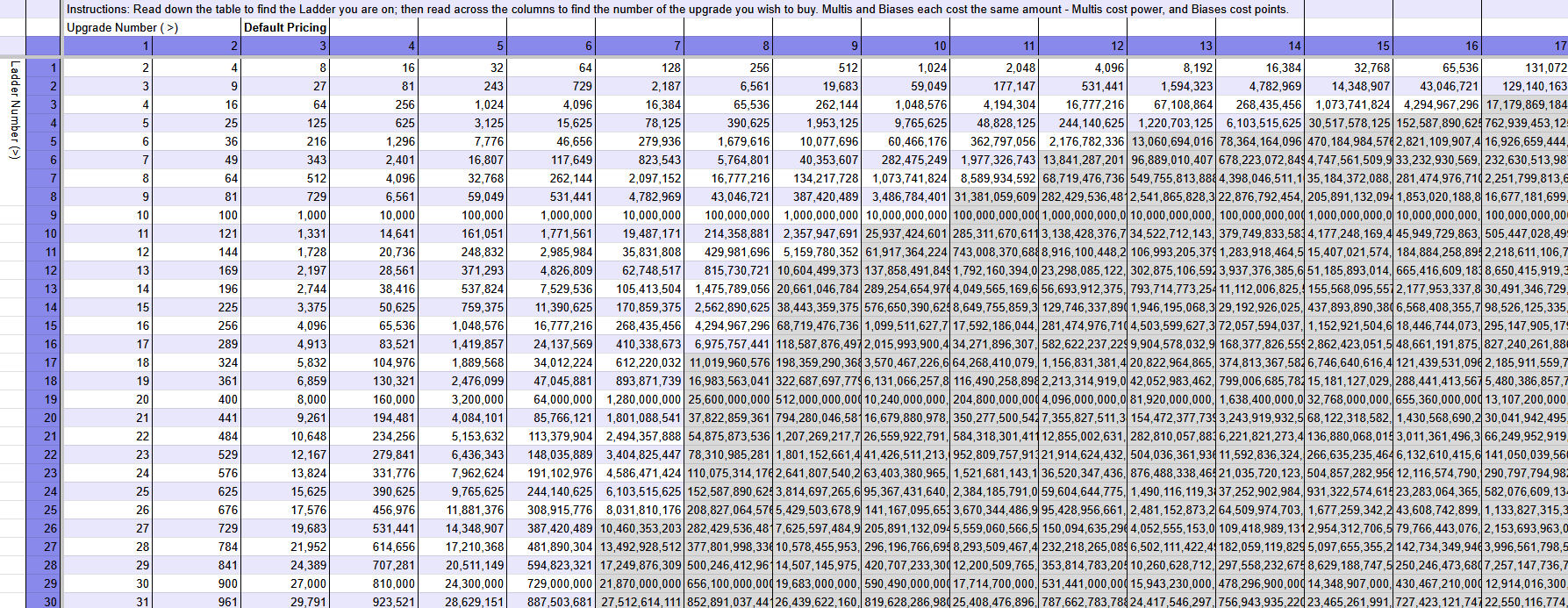Click the 'Upgrade Number ( >)' label cell
Screen dimensions: 1568x608
click(153, 27)
